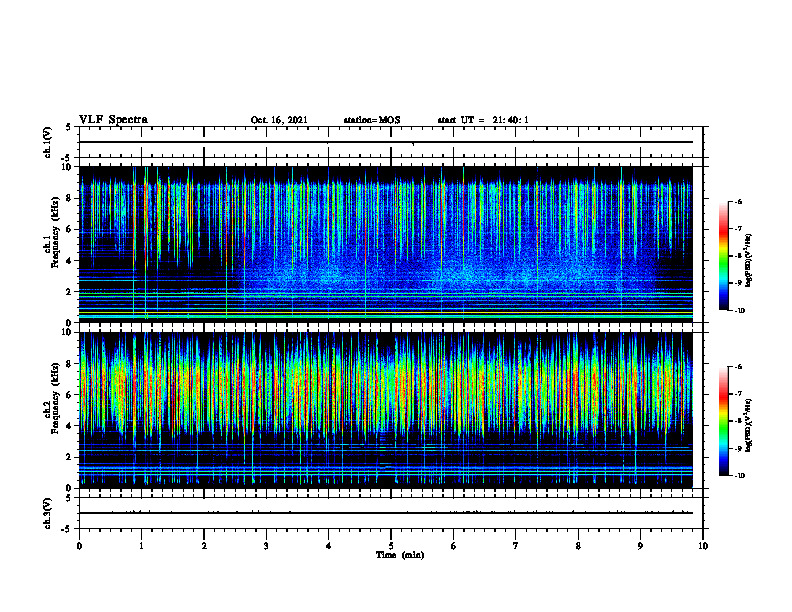The image size is (792, 612).
Task: Click the 'Time (min)' axis label
Action: pos(400,555)
